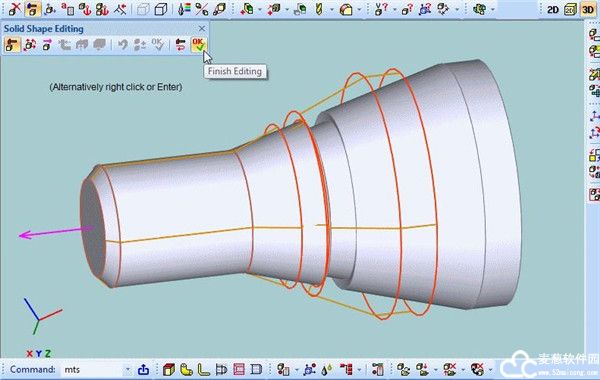Open the Command combo box dropdown arrow
600x380 pixels.
point(128,370)
